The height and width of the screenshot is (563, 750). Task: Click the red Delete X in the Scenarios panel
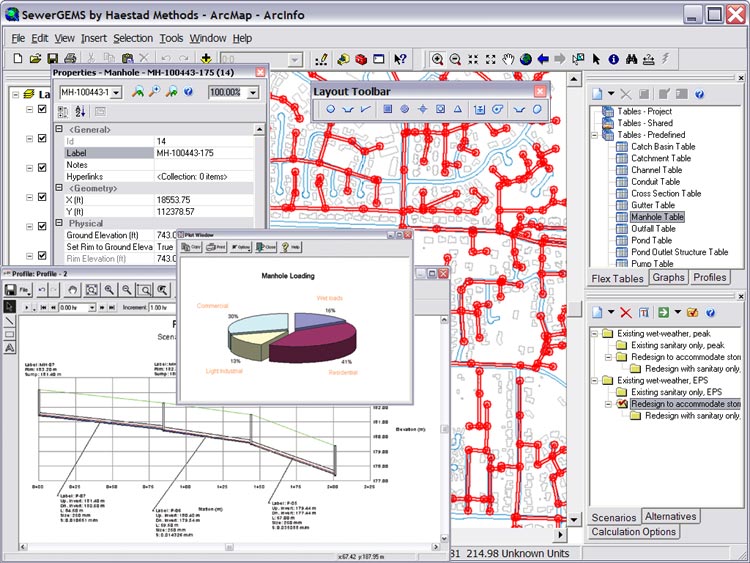[x=626, y=312]
